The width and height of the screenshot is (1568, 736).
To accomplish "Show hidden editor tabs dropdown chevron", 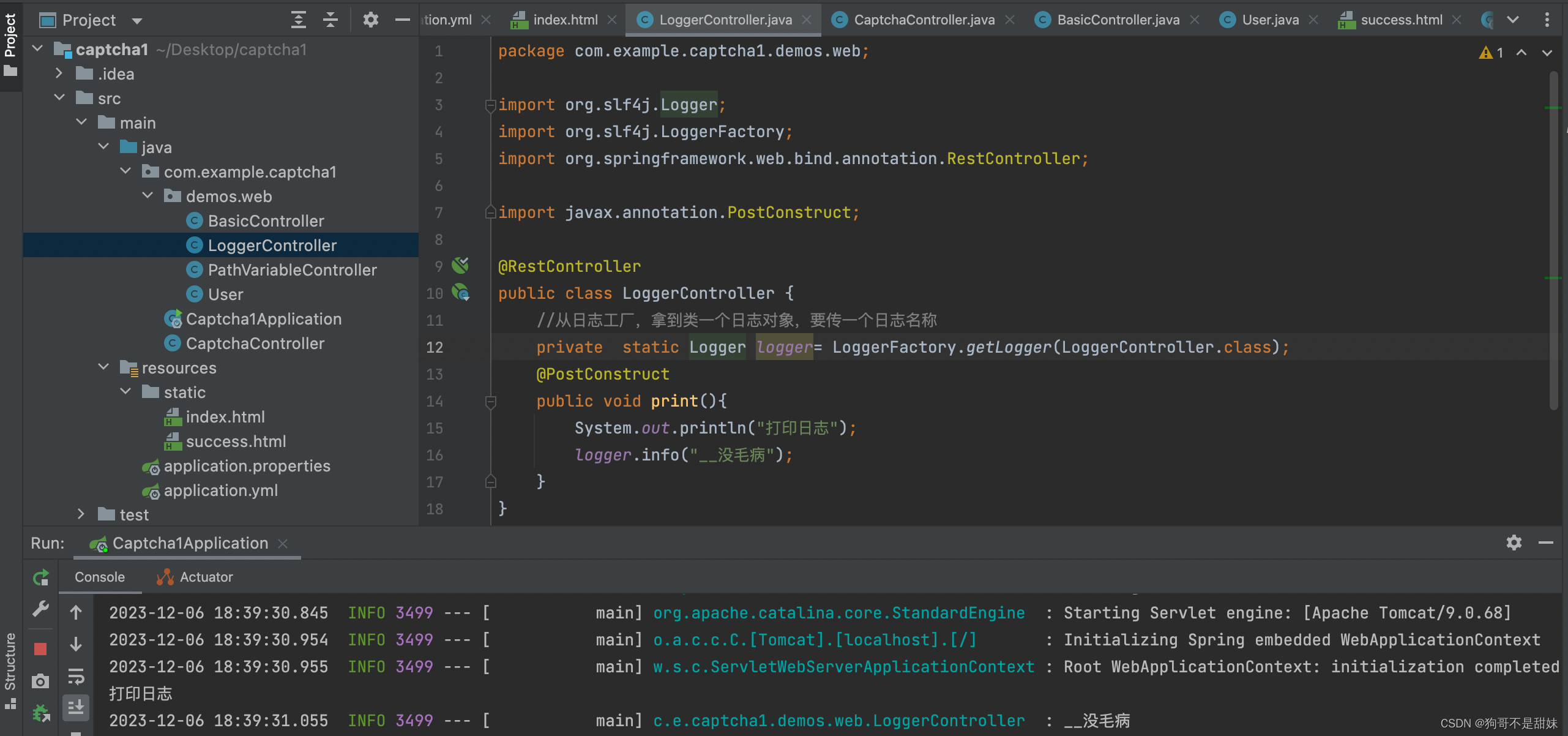I will pos(1513,20).
